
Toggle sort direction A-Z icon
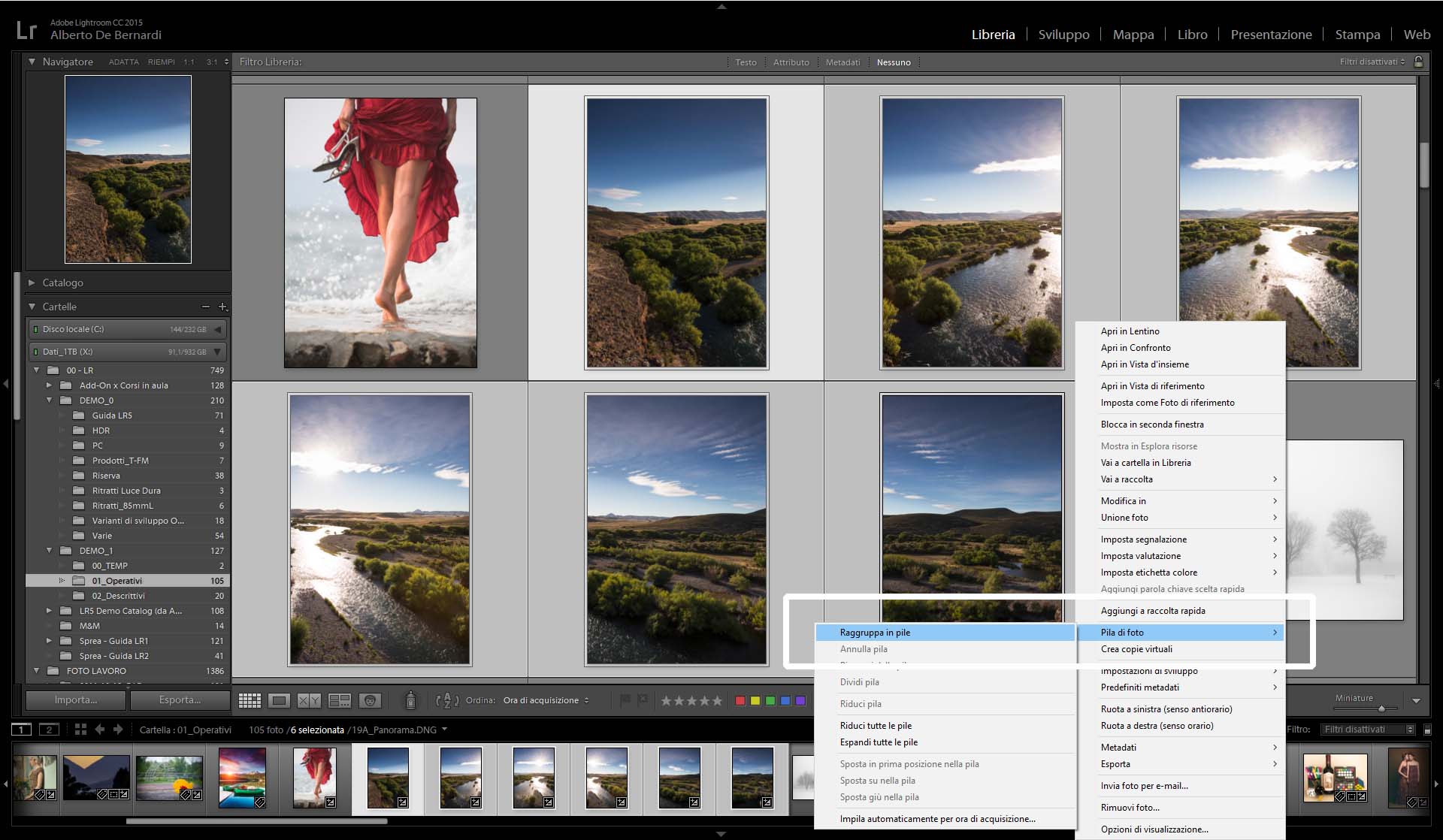click(447, 700)
